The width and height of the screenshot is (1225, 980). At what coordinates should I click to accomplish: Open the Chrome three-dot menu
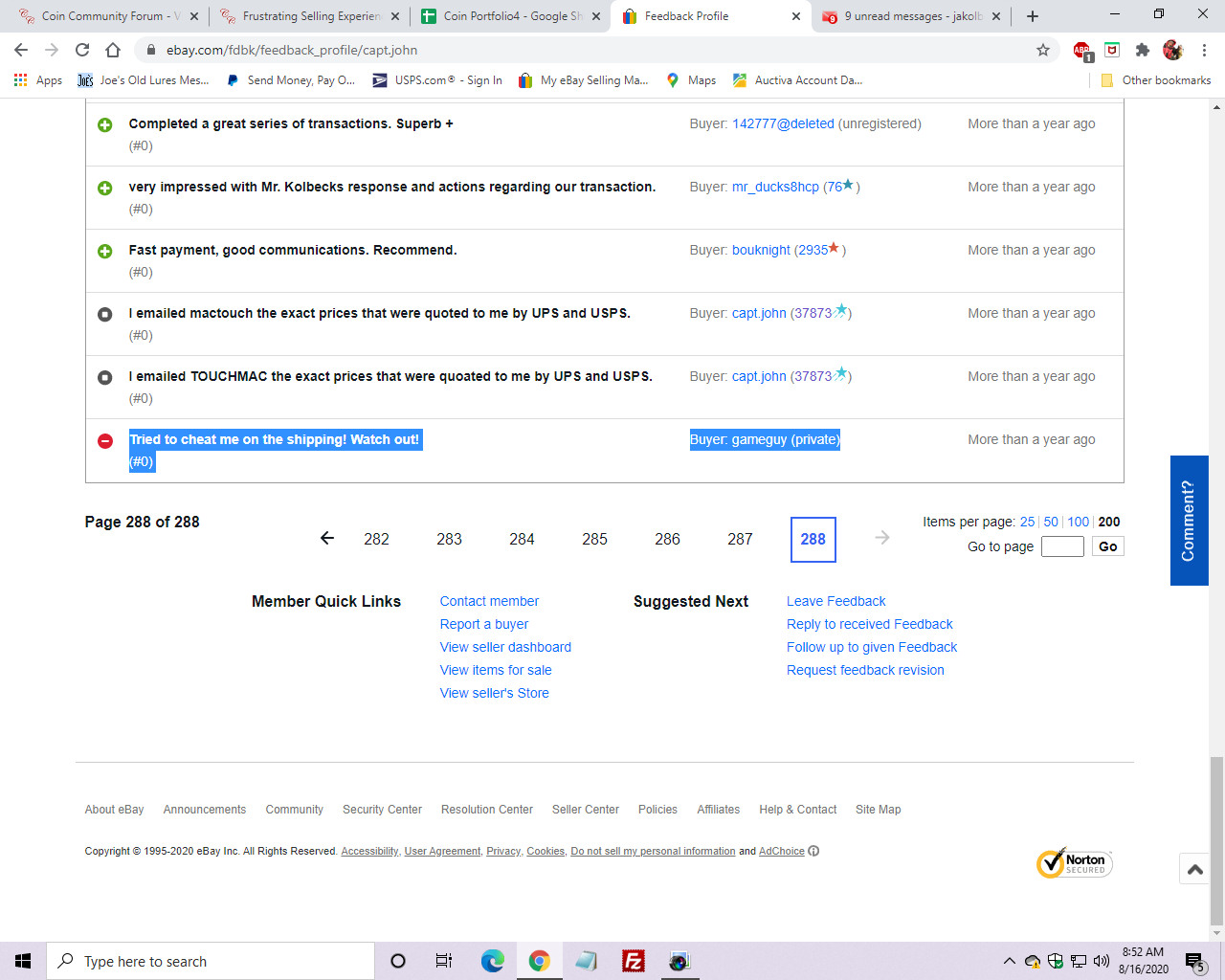pos(1204,50)
